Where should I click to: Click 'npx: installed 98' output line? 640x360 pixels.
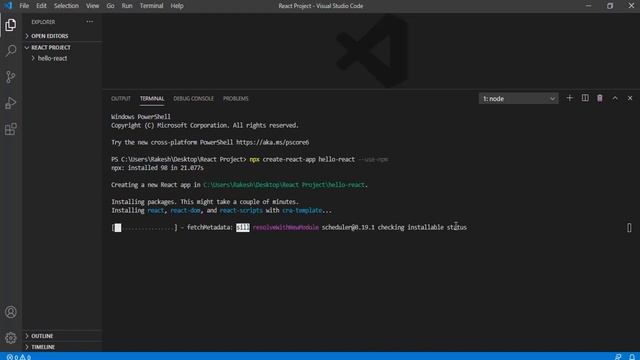[157, 168]
